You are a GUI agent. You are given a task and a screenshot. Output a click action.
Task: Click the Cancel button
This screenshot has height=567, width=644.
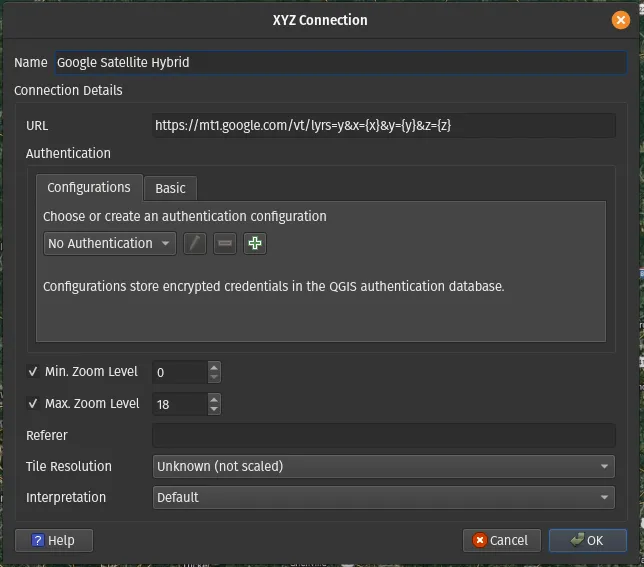coord(501,540)
